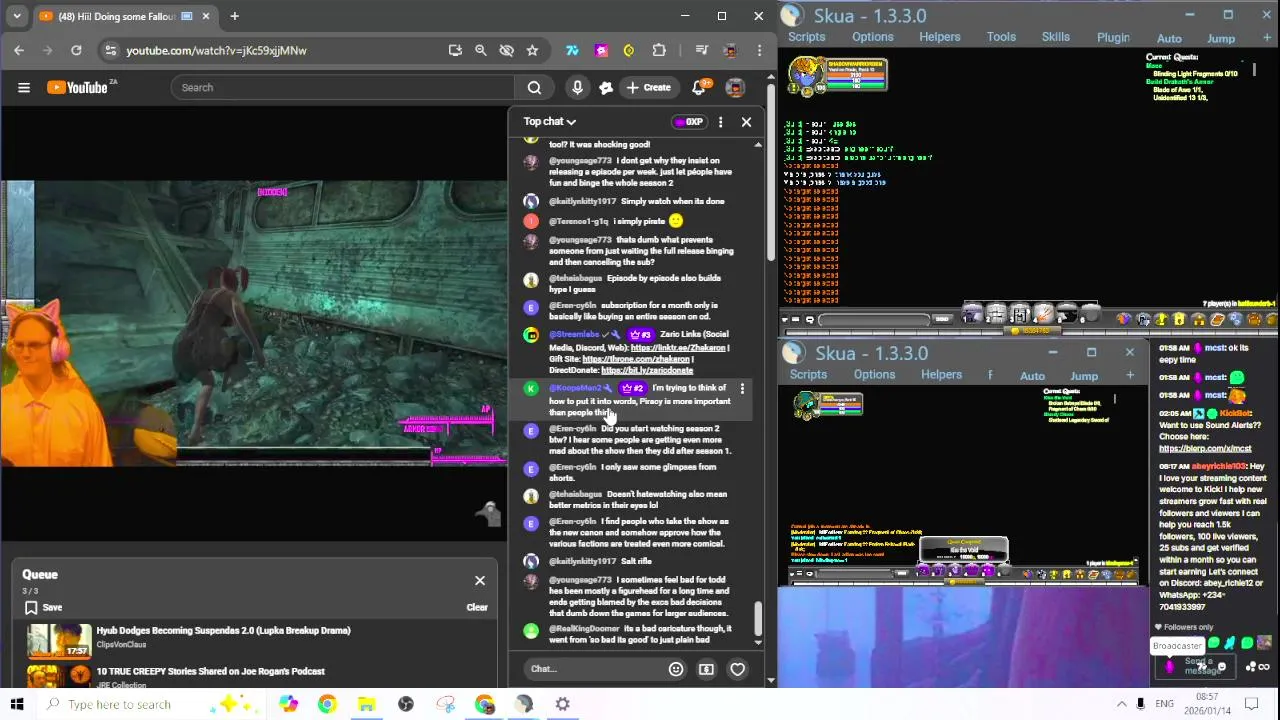
Task: Expand the Top chat dropdown
Action: pyautogui.click(x=550, y=122)
